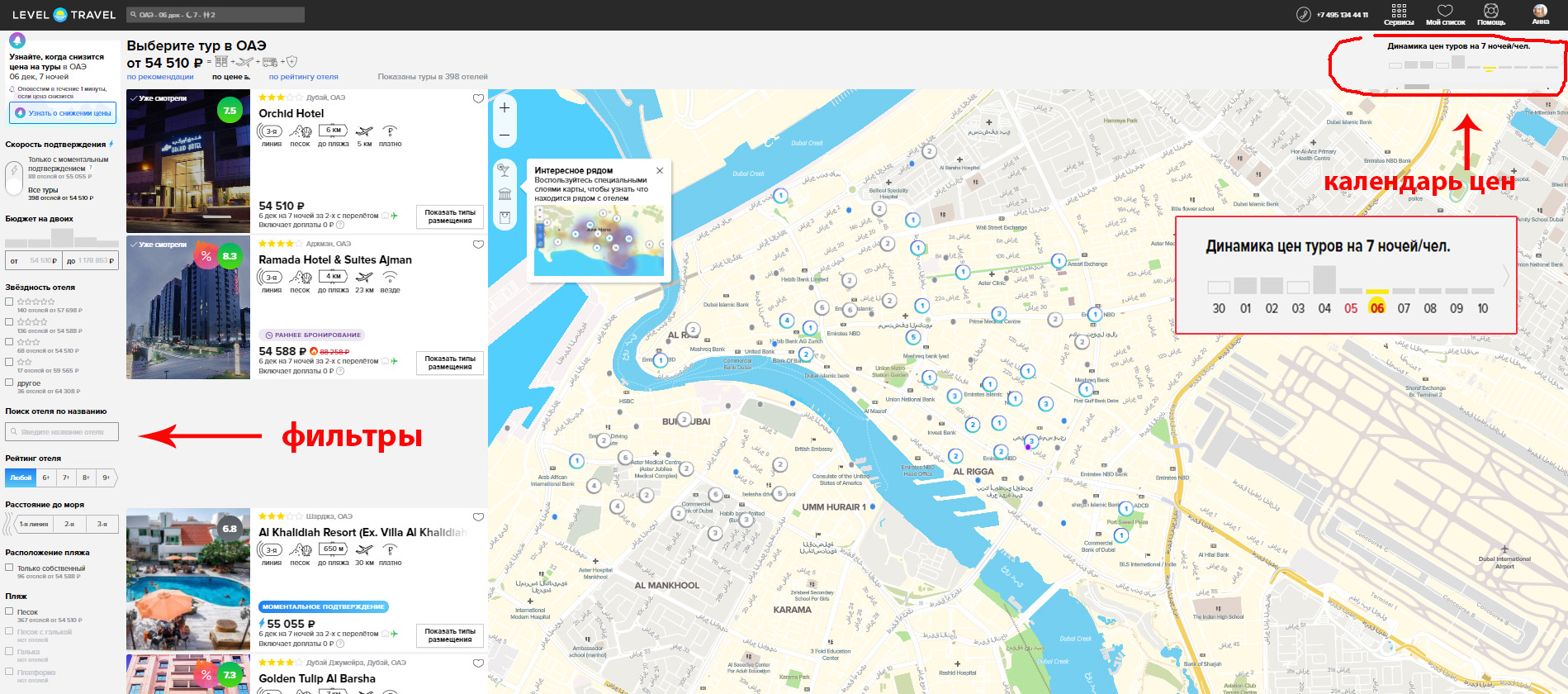Open the Анна profile avatar
The image size is (1568, 694).
coord(1540,11)
